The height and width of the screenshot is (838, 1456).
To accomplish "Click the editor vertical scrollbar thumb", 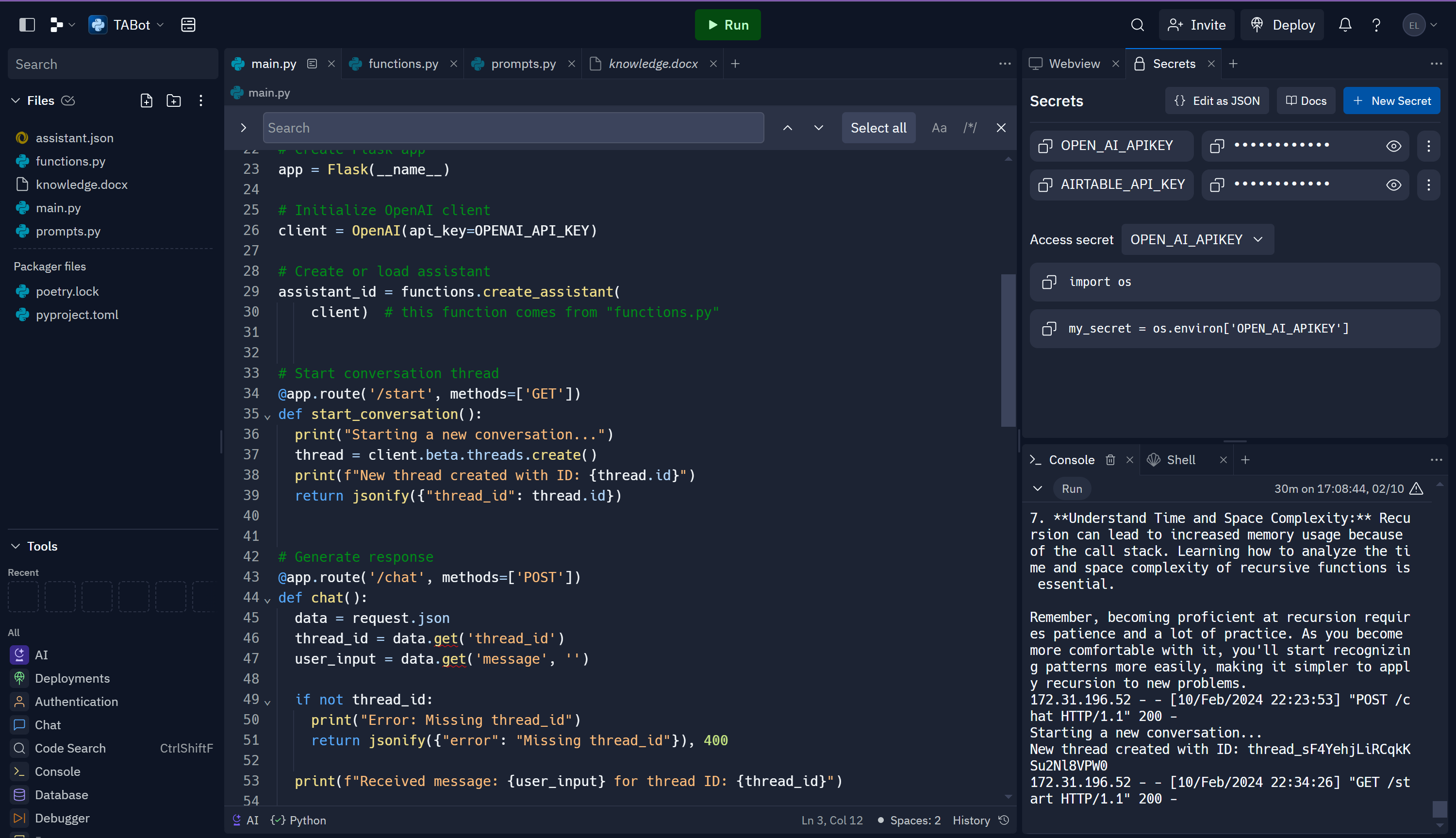I will (1008, 350).
